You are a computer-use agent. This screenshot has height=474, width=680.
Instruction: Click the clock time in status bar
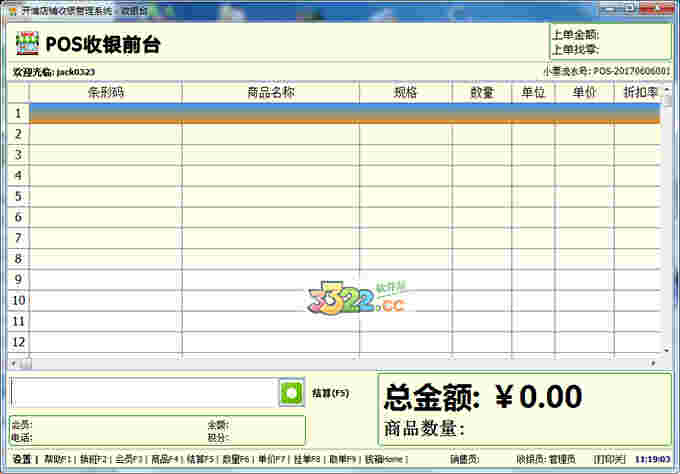click(x=653, y=459)
